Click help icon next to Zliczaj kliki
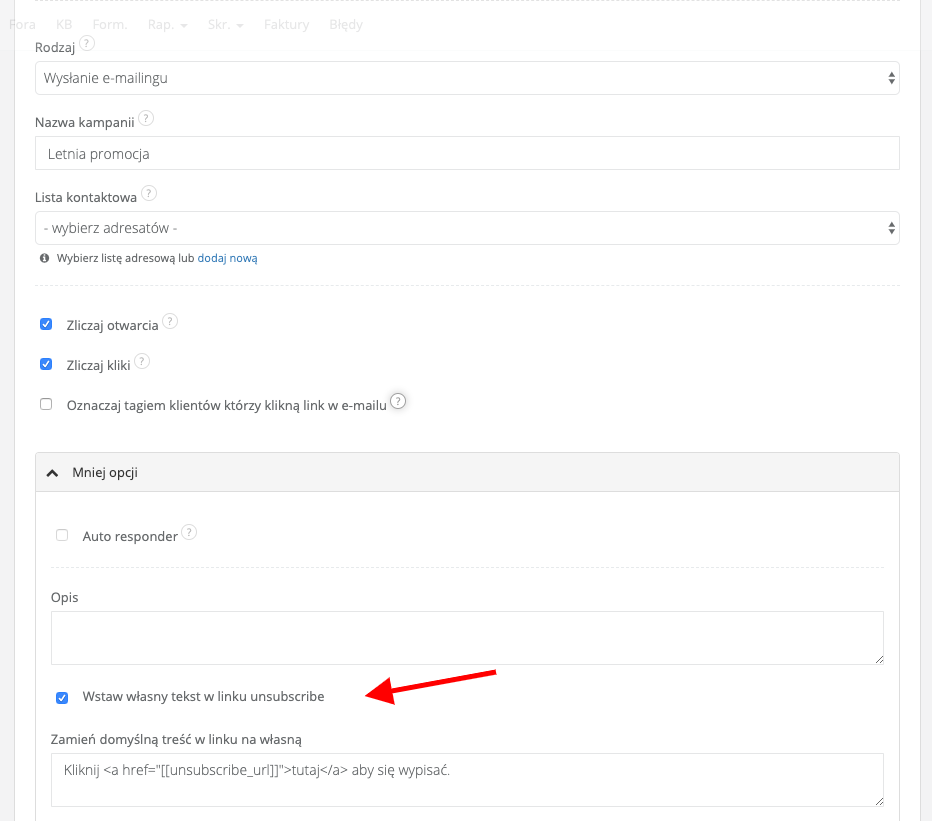Image resolution: width=932 pixels, height=821 pixels. pos(143,362)
